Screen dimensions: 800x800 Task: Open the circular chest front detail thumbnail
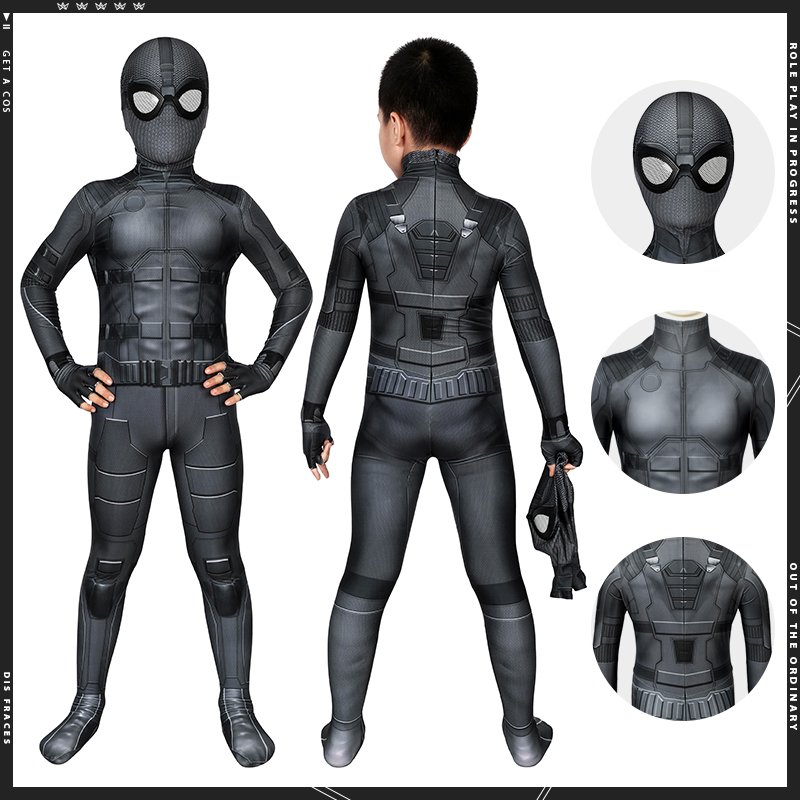[x=683, y=402]
